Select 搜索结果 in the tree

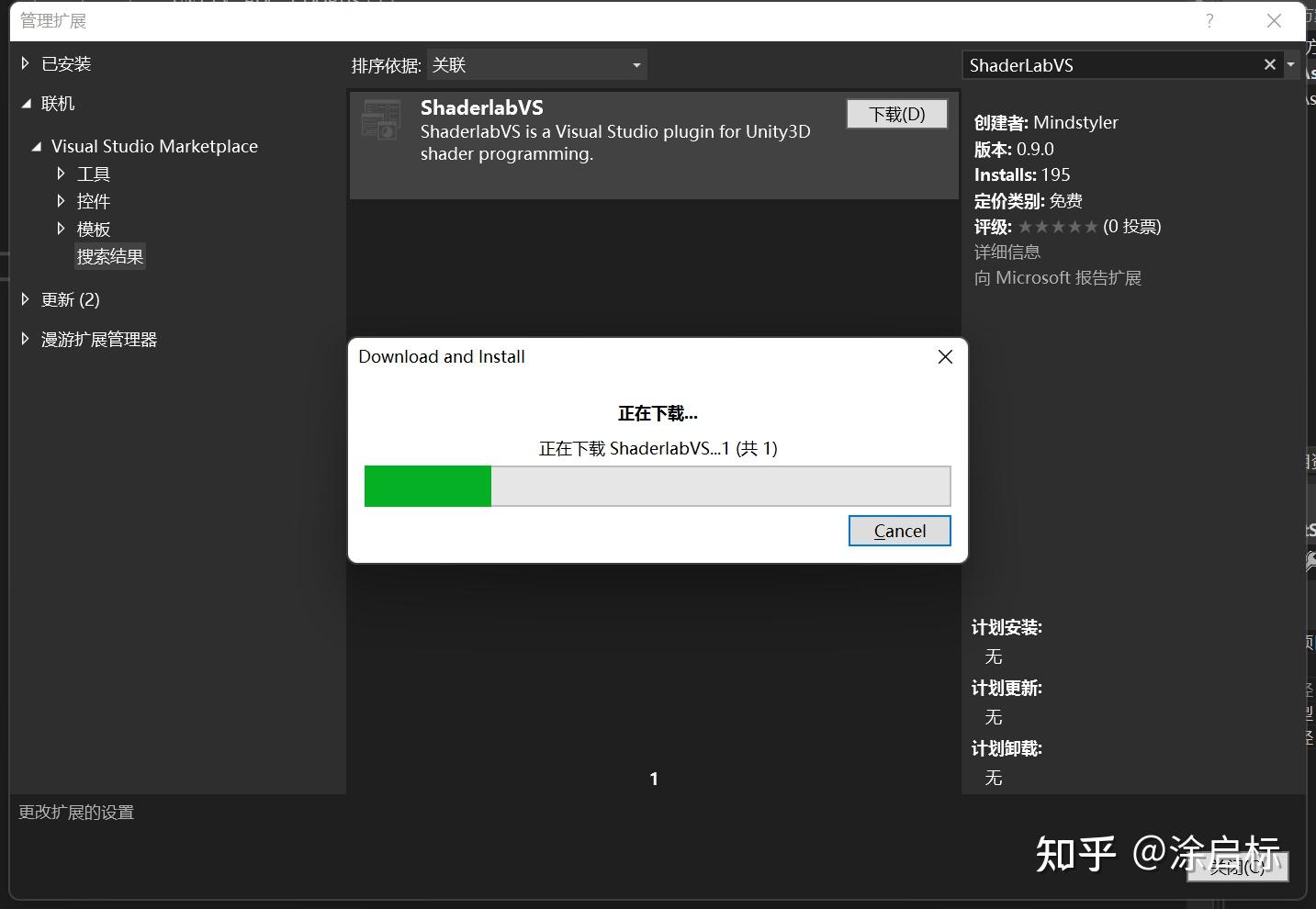point(110,256)
